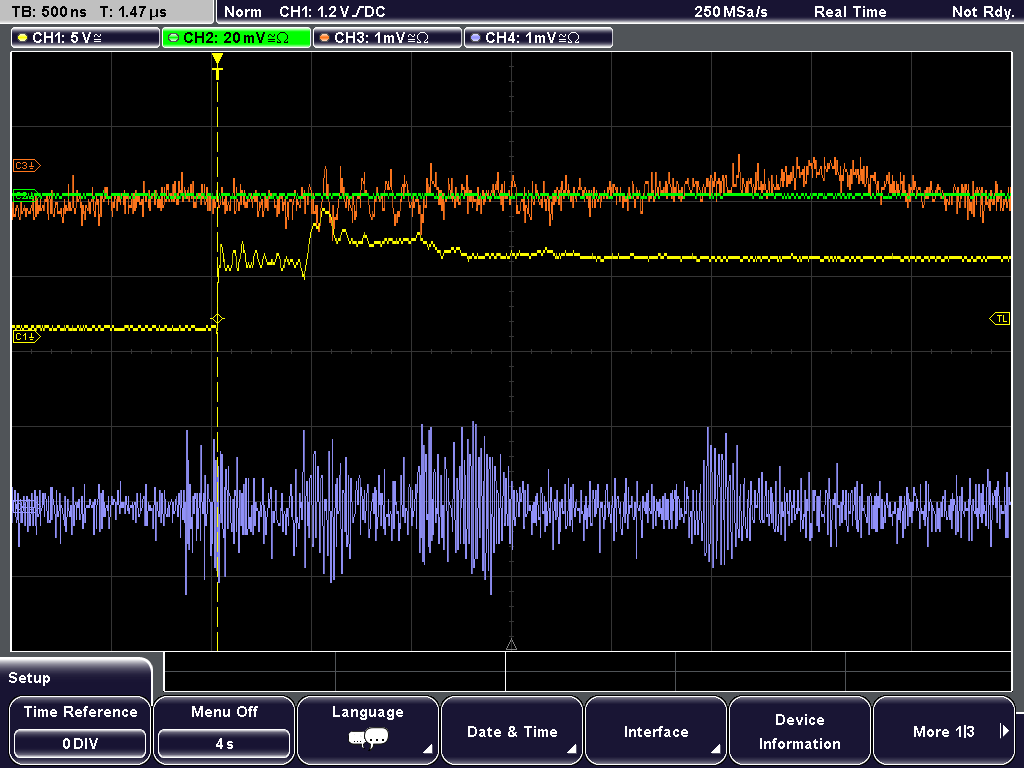This screenshot has width=1024, height=768.
Task: Click the Not Rdy. status label
Action: 983,12
